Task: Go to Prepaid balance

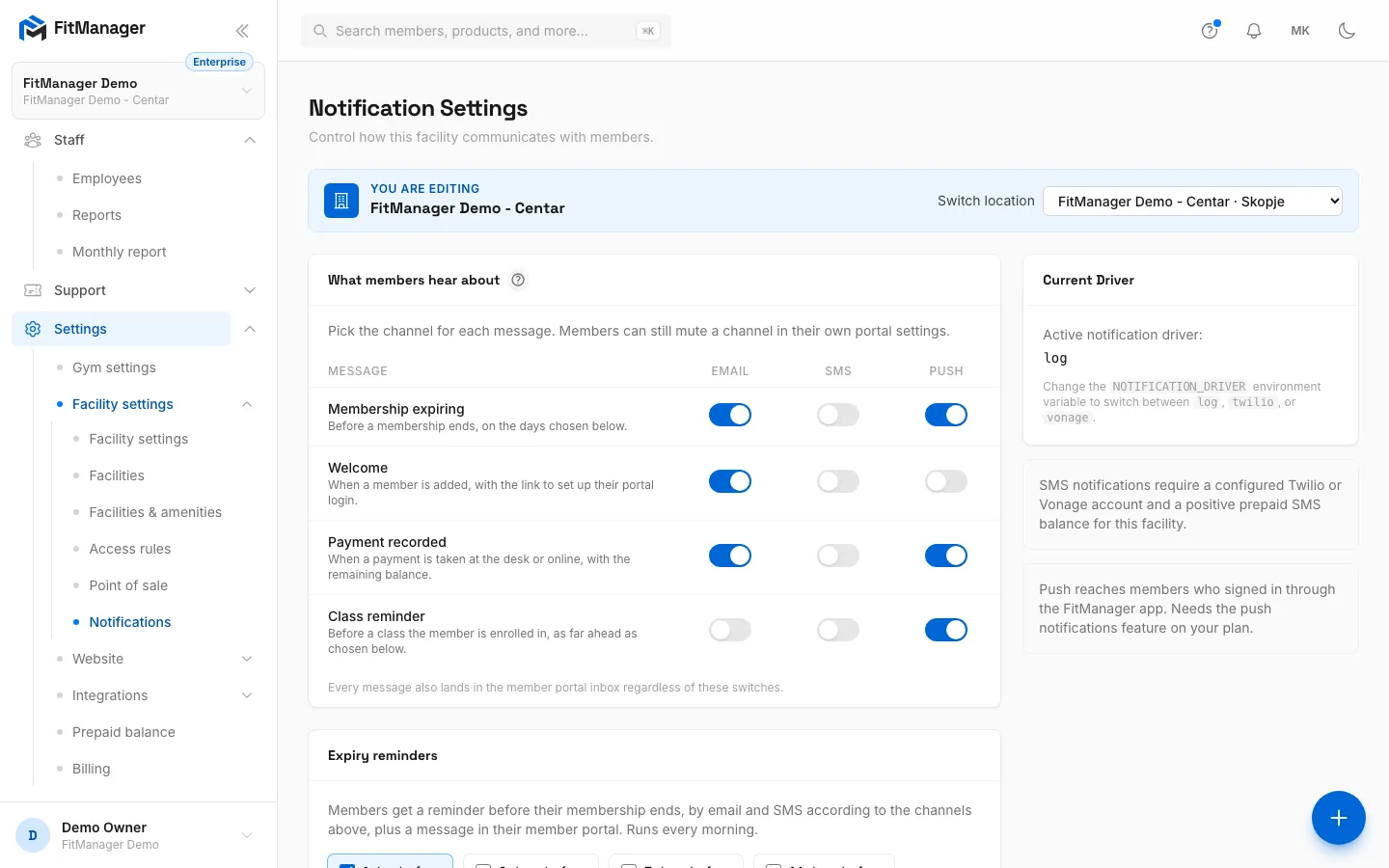Action: pyautogui.click(x=123, y=732)
